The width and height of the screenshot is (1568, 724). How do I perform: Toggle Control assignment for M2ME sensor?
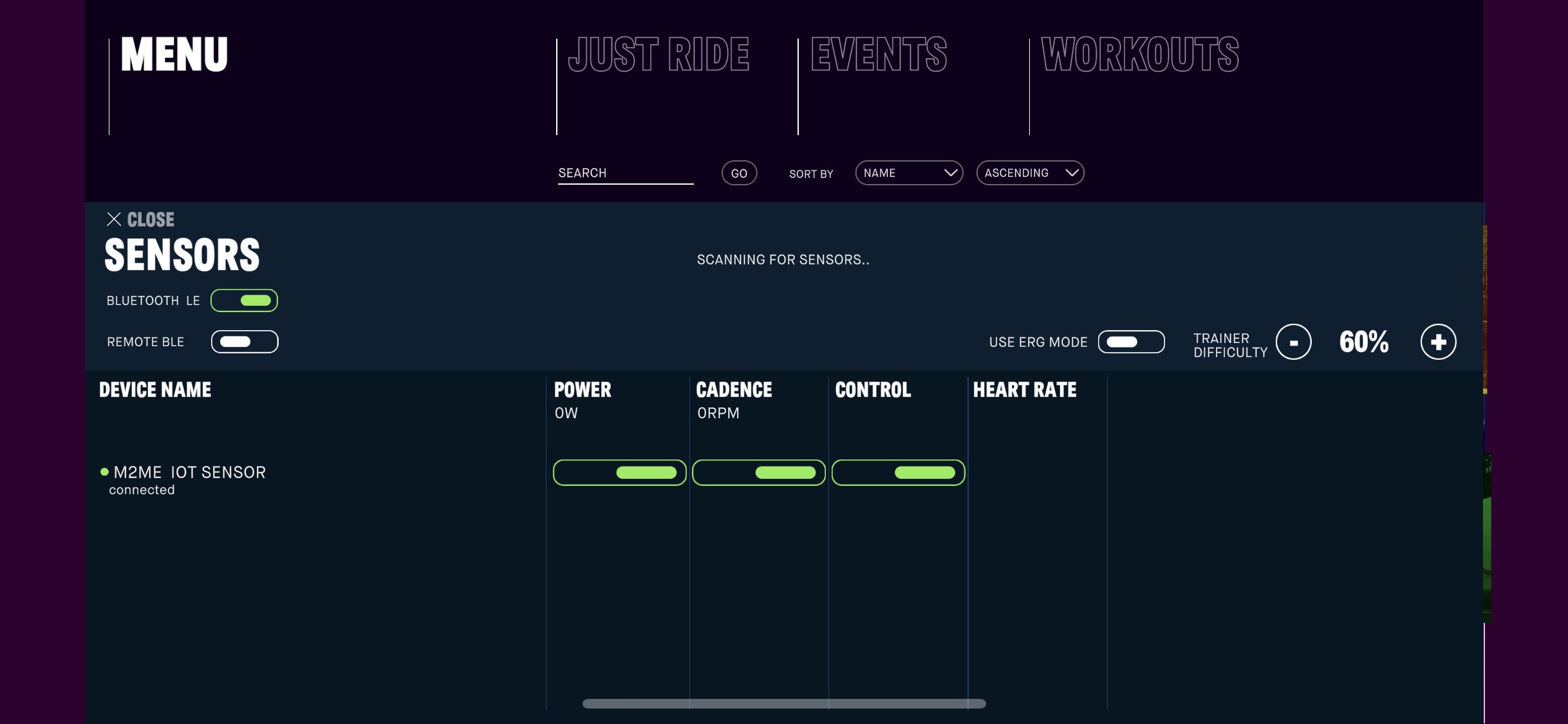point(898,473)
